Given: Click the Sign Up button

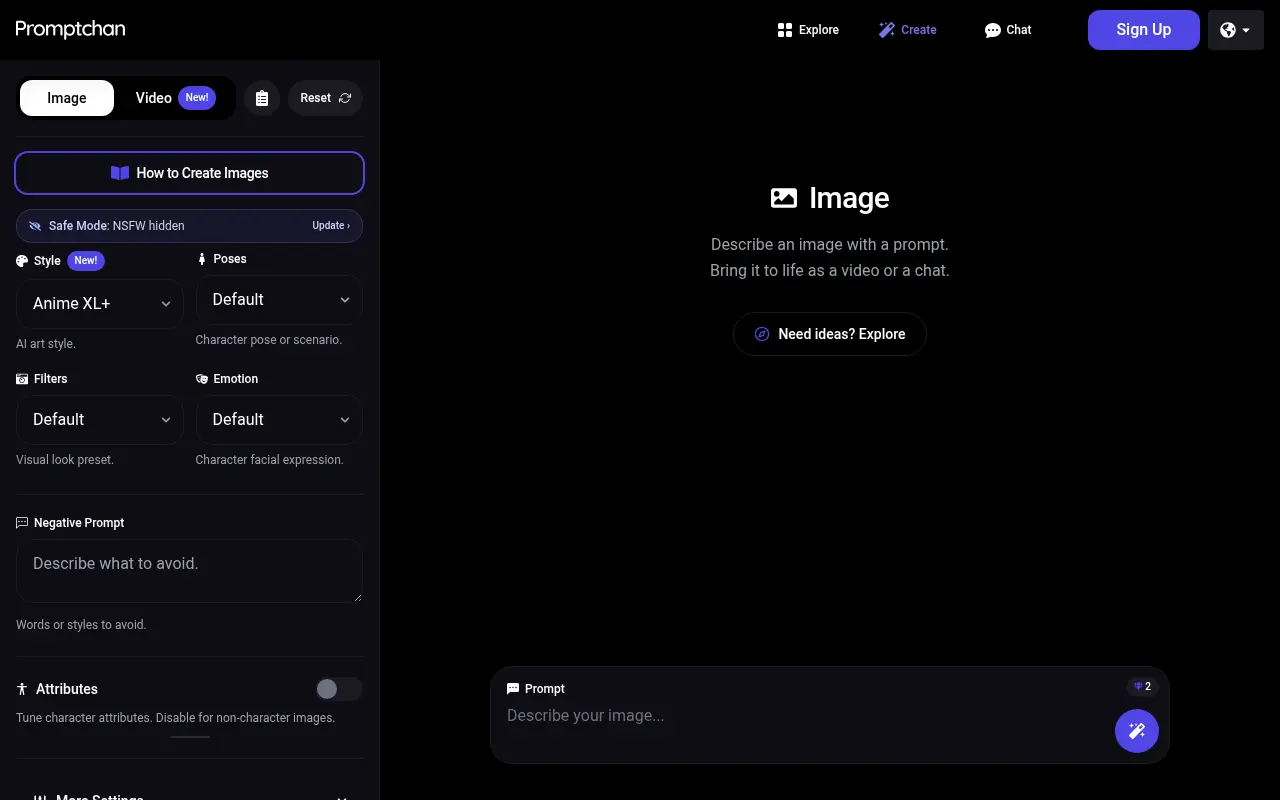Looking at the screenshot, I should 1144,30.
